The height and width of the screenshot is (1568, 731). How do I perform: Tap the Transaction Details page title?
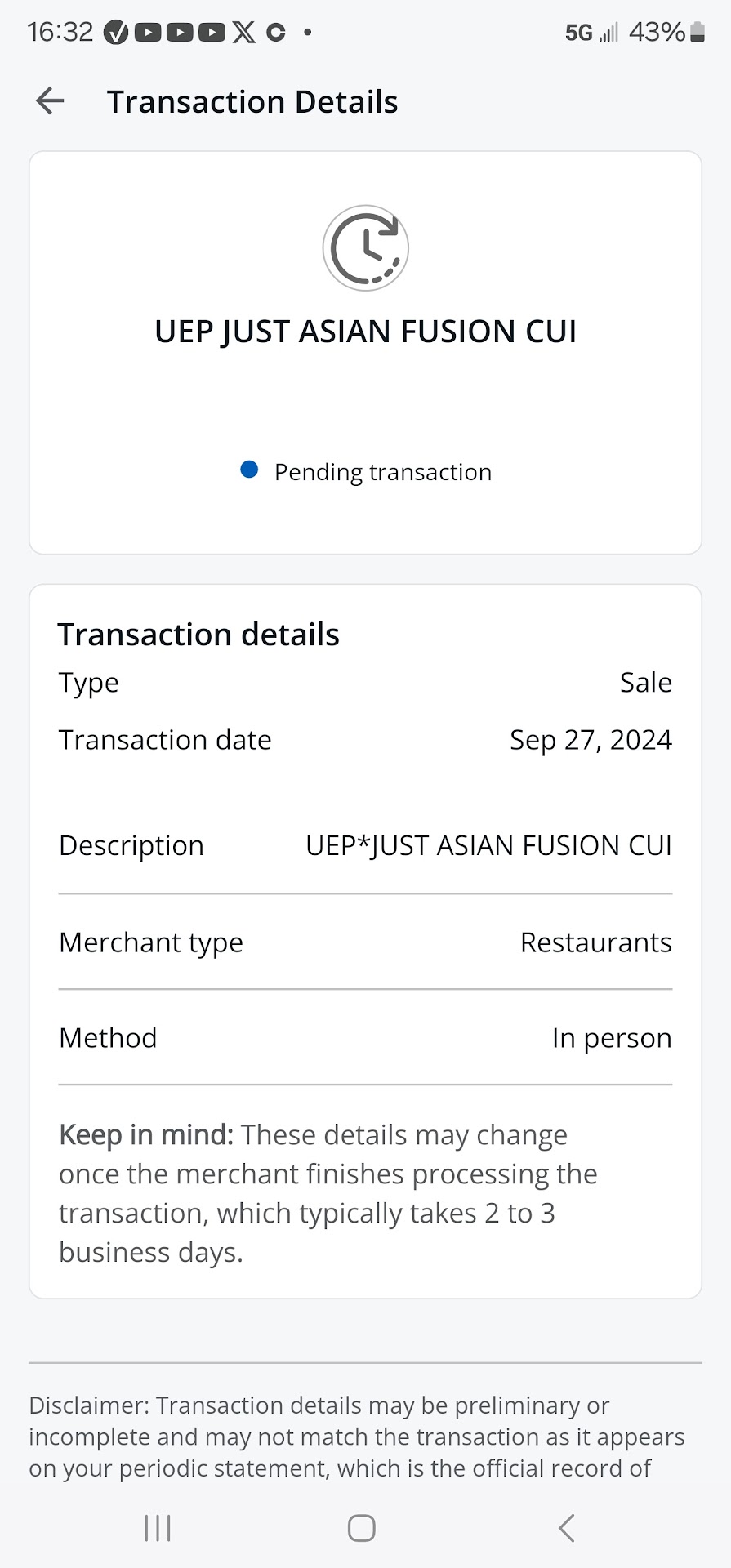coord(252,102)
